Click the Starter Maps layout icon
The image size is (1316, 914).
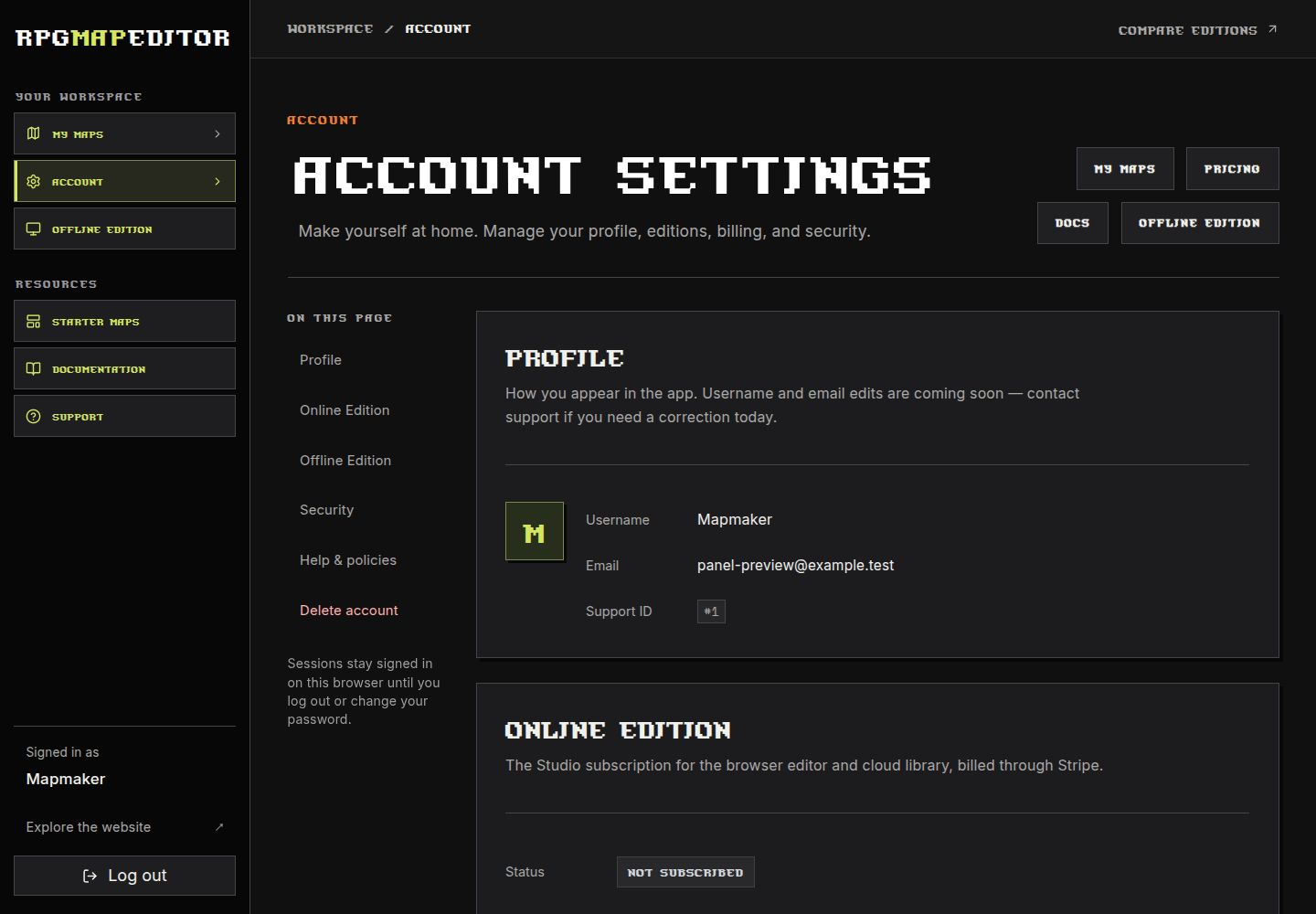[x=34, y=321]
